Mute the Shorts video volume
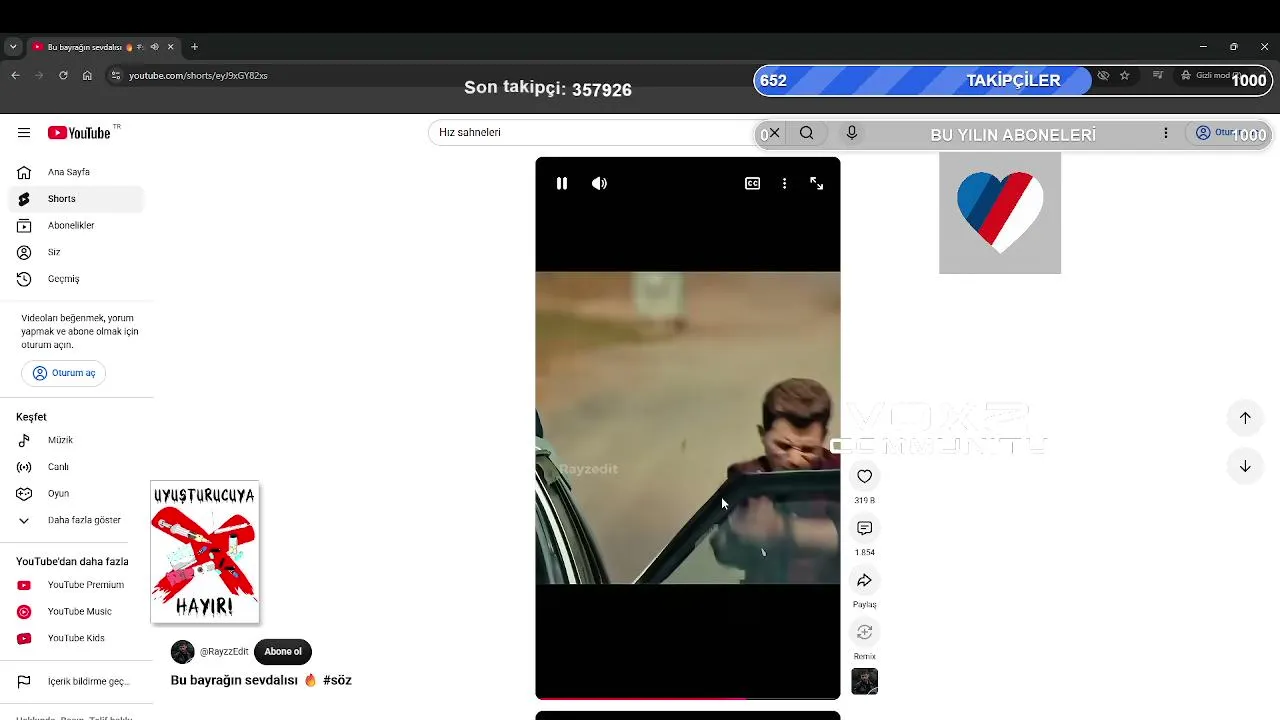Image resolution: width=1280 pixels, height=720 pixels. click(x=599, y=184)
